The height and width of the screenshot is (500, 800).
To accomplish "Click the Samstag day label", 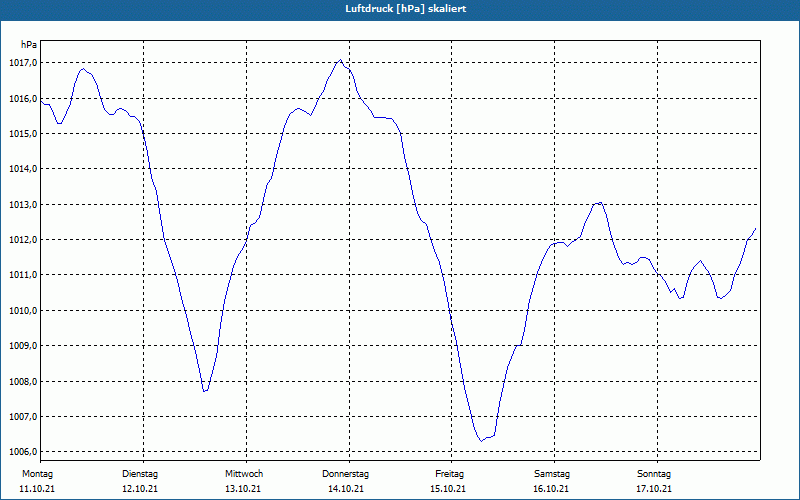I will [x=552, y=474].
